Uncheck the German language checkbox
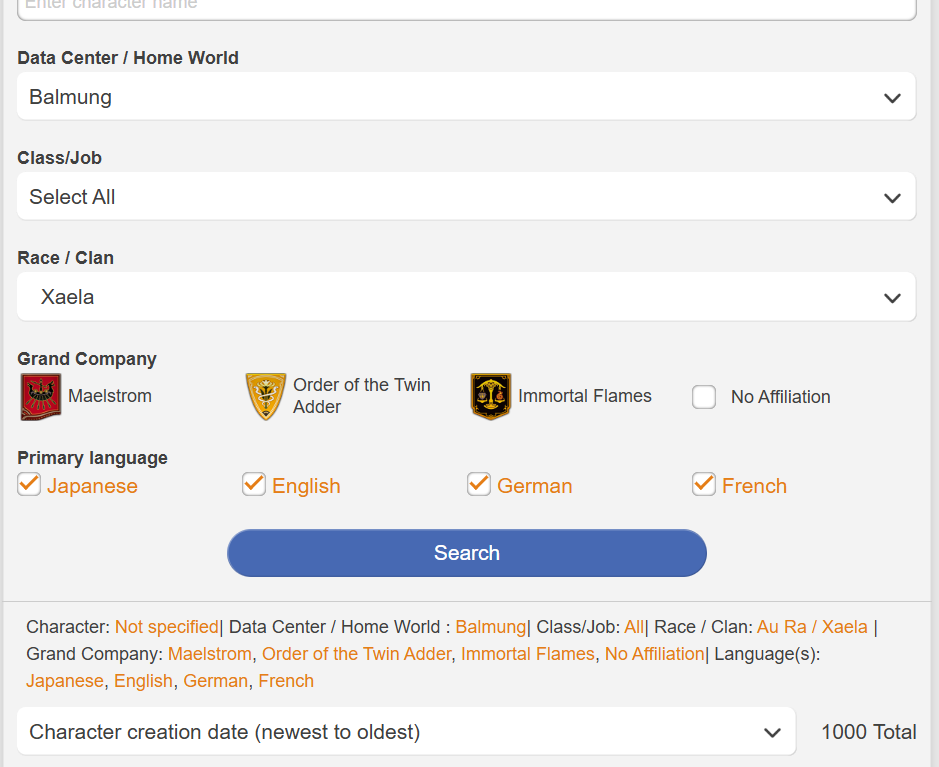This screenshot has height=767, width=939. point(478,484)
